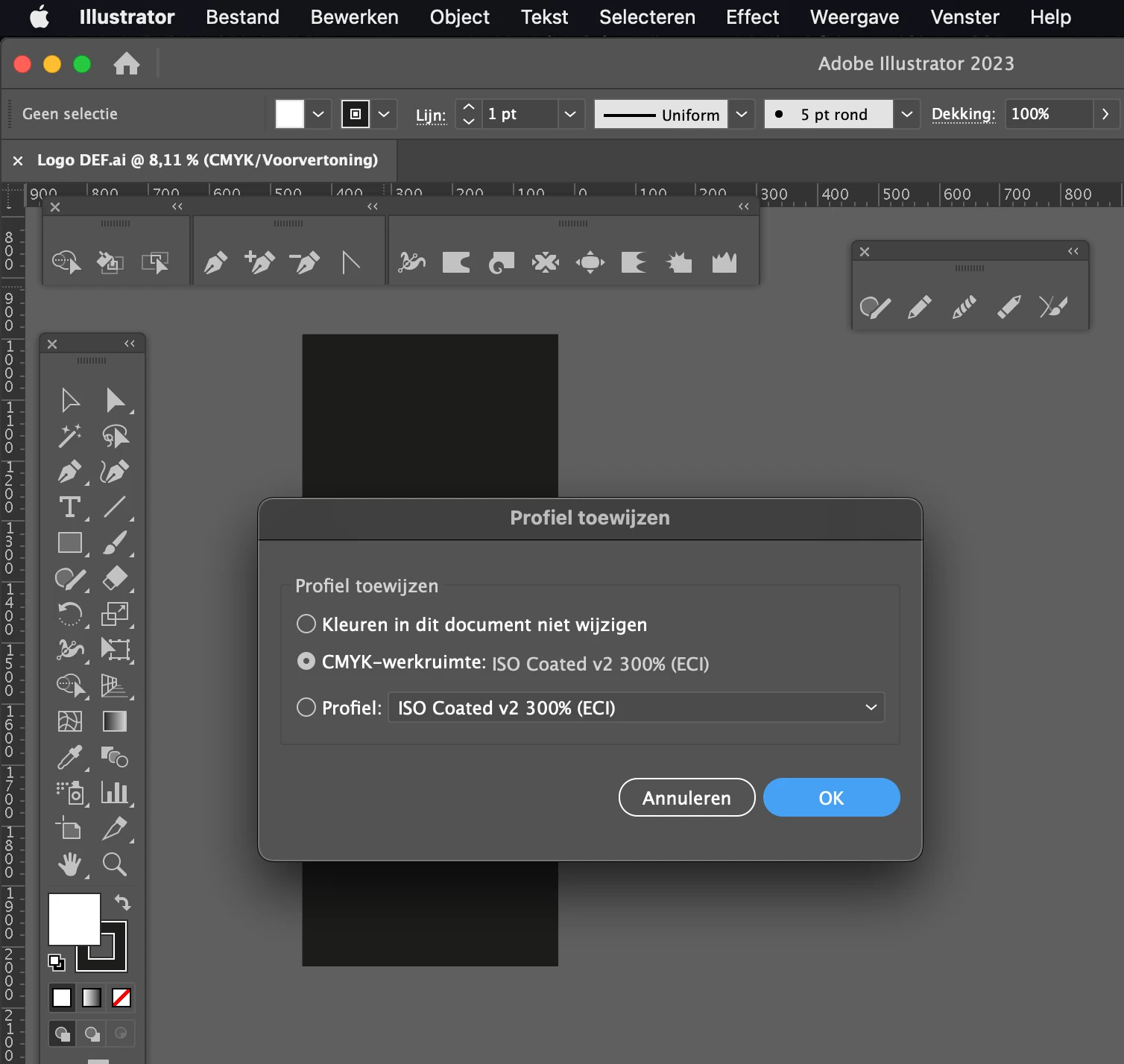Select the Pen tool in main toolbox
This screenshot has height=1064, width=1124.
[70, 472]
